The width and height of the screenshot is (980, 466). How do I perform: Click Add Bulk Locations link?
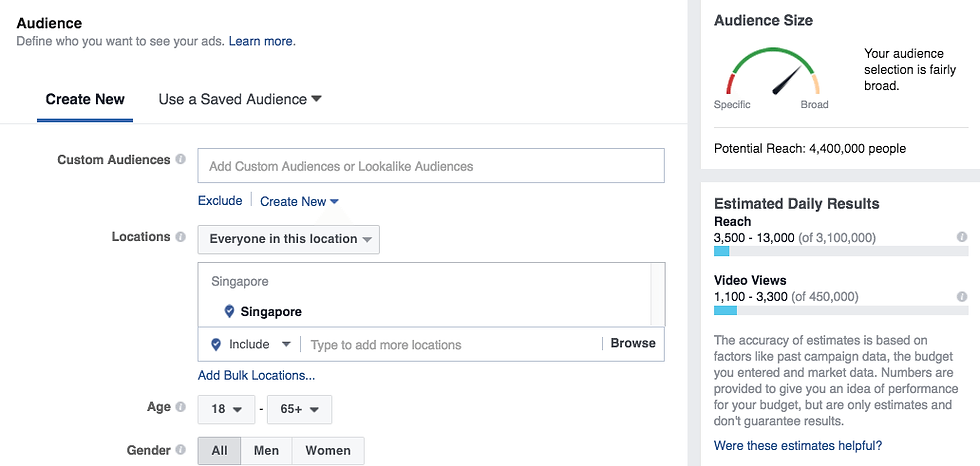[256, 376]
